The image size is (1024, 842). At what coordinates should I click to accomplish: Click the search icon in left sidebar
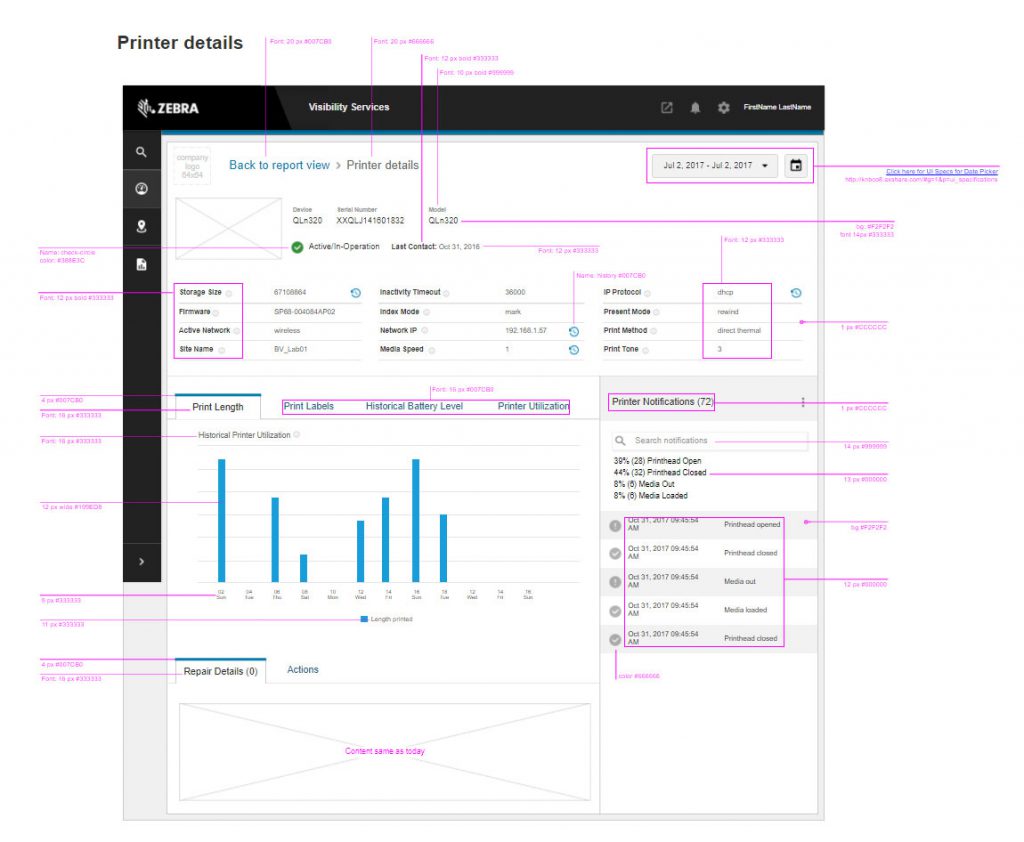coord(141,152)
